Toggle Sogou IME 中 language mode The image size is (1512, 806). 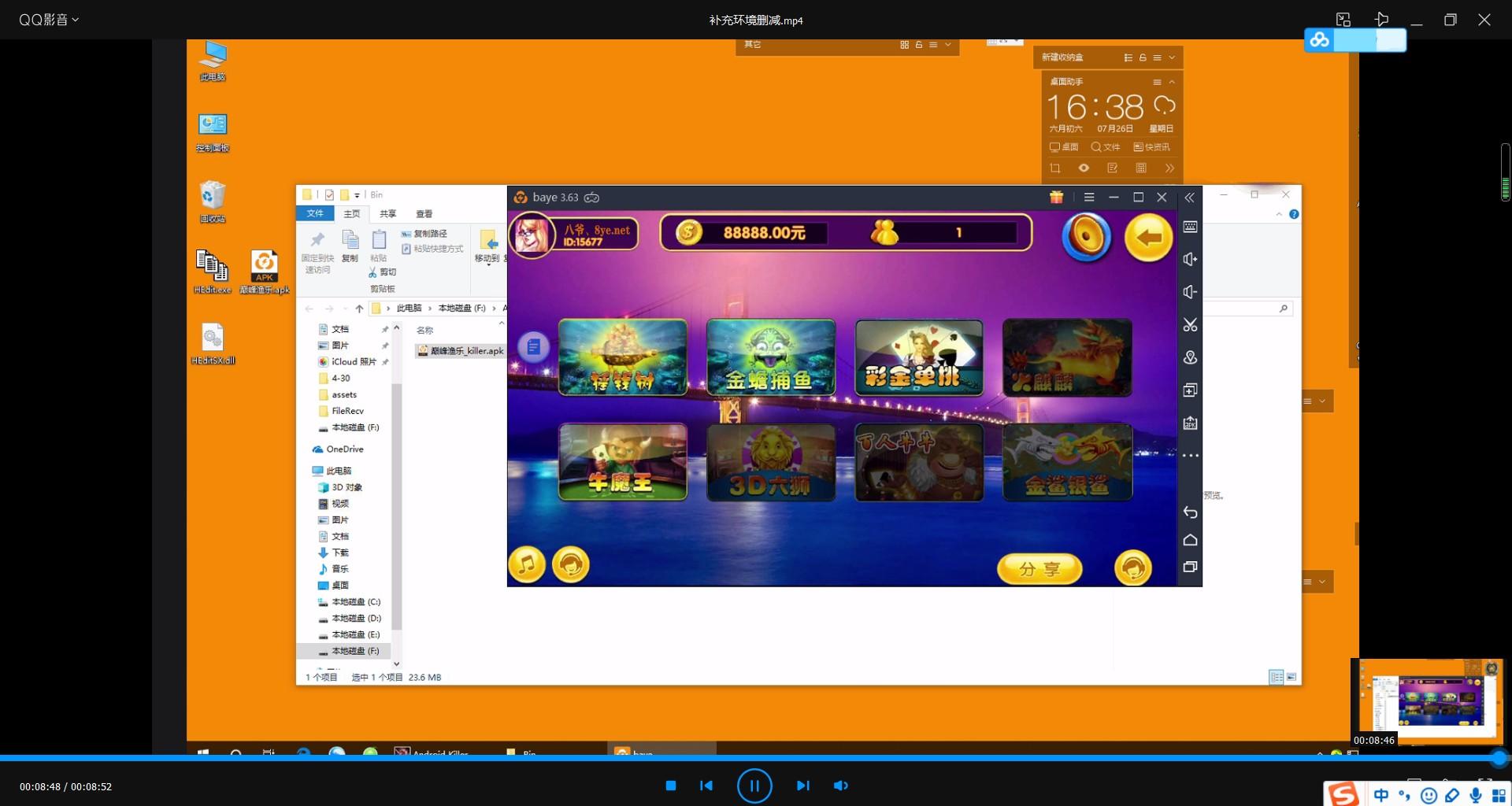coord(1382,795)
